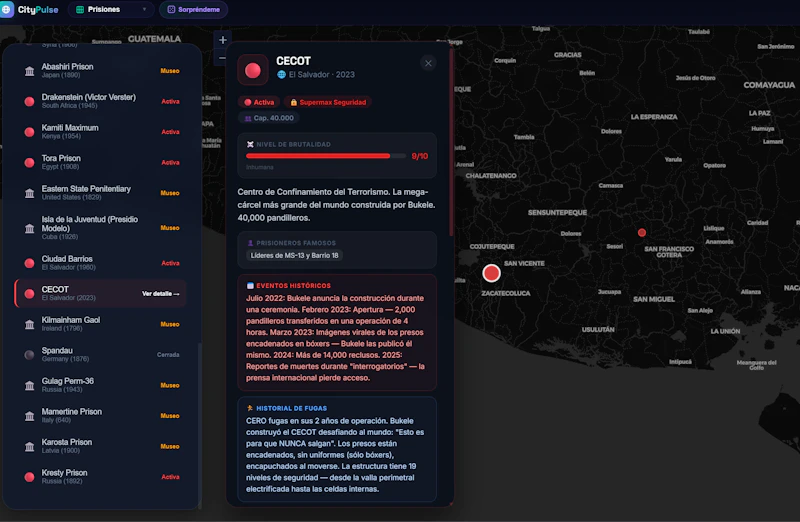Click the CECOT detail panel scrollbar
The height and width of the screenshot is (522, 800).
point(451,143)
